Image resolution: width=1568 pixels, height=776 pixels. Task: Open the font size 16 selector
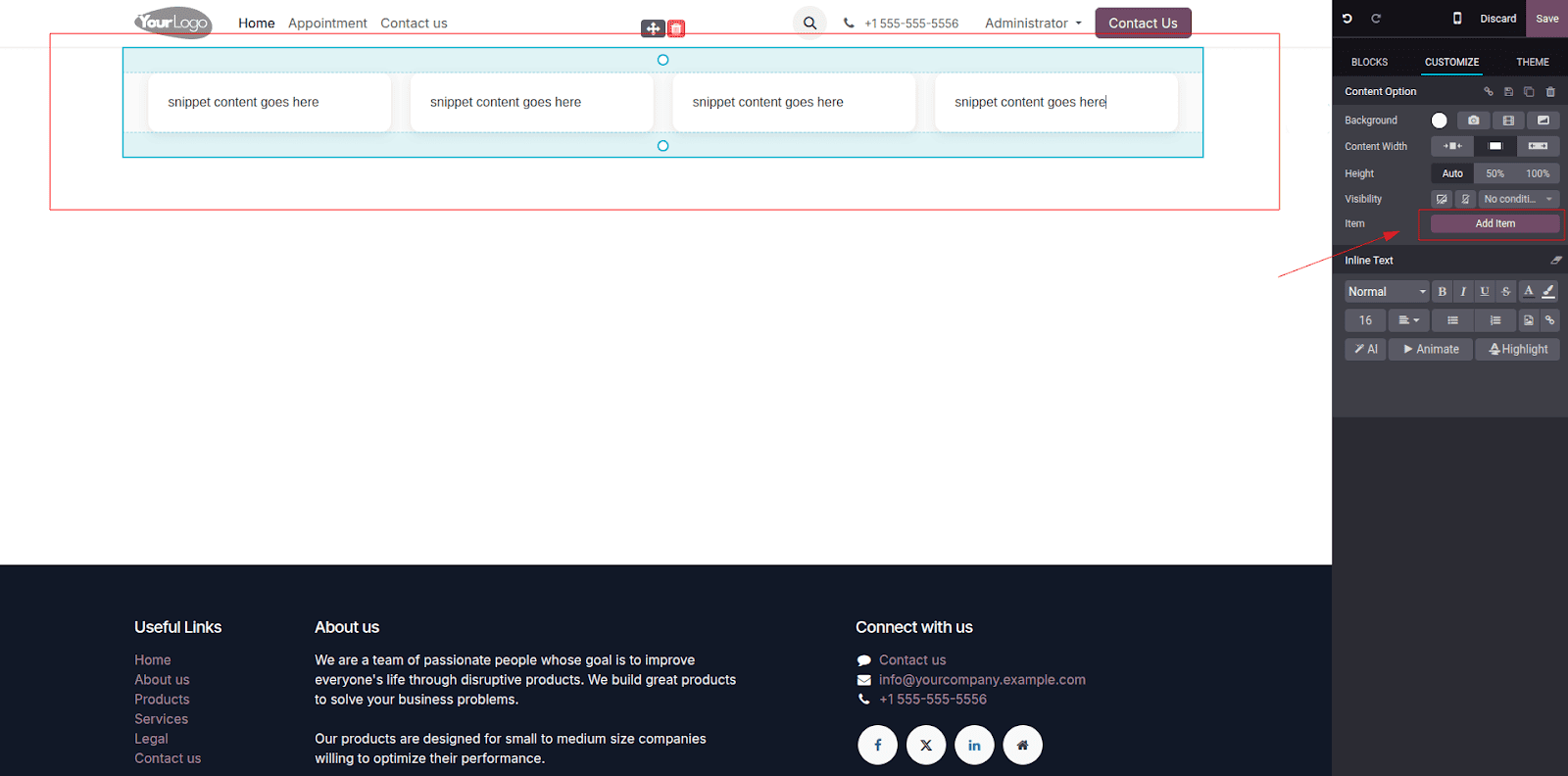click(x=1365, y=320)
